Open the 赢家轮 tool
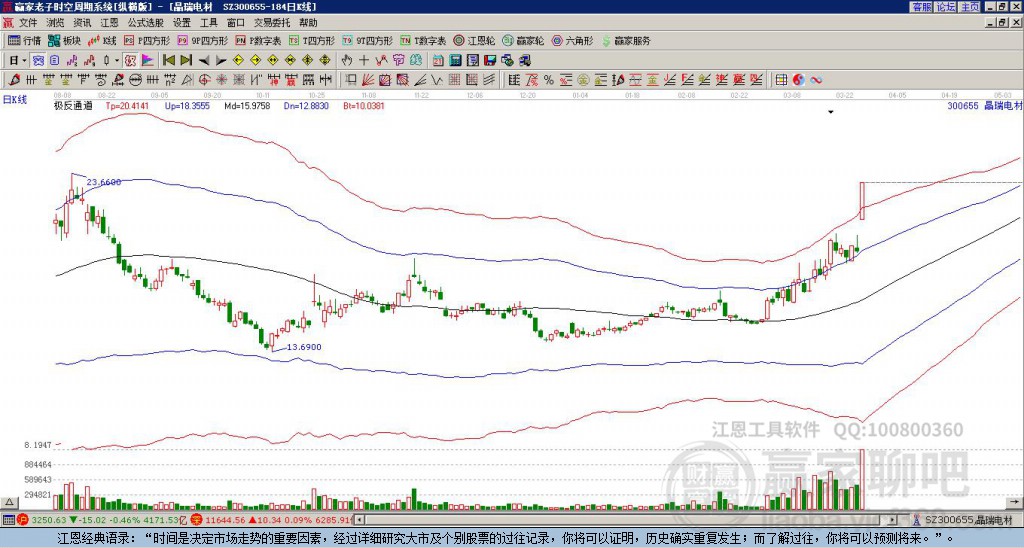The image size is (1024, 548). point(523,40)
